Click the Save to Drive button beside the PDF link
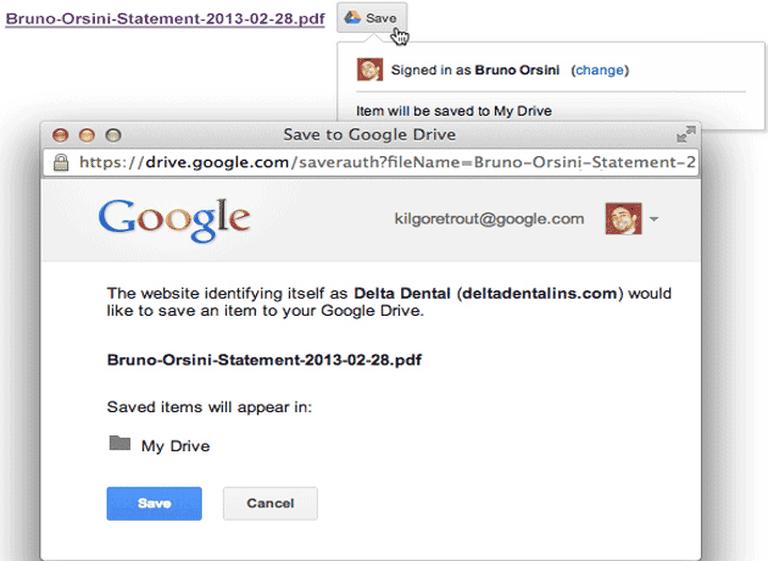Screen dimensions: 768x561 coord(372,18)
